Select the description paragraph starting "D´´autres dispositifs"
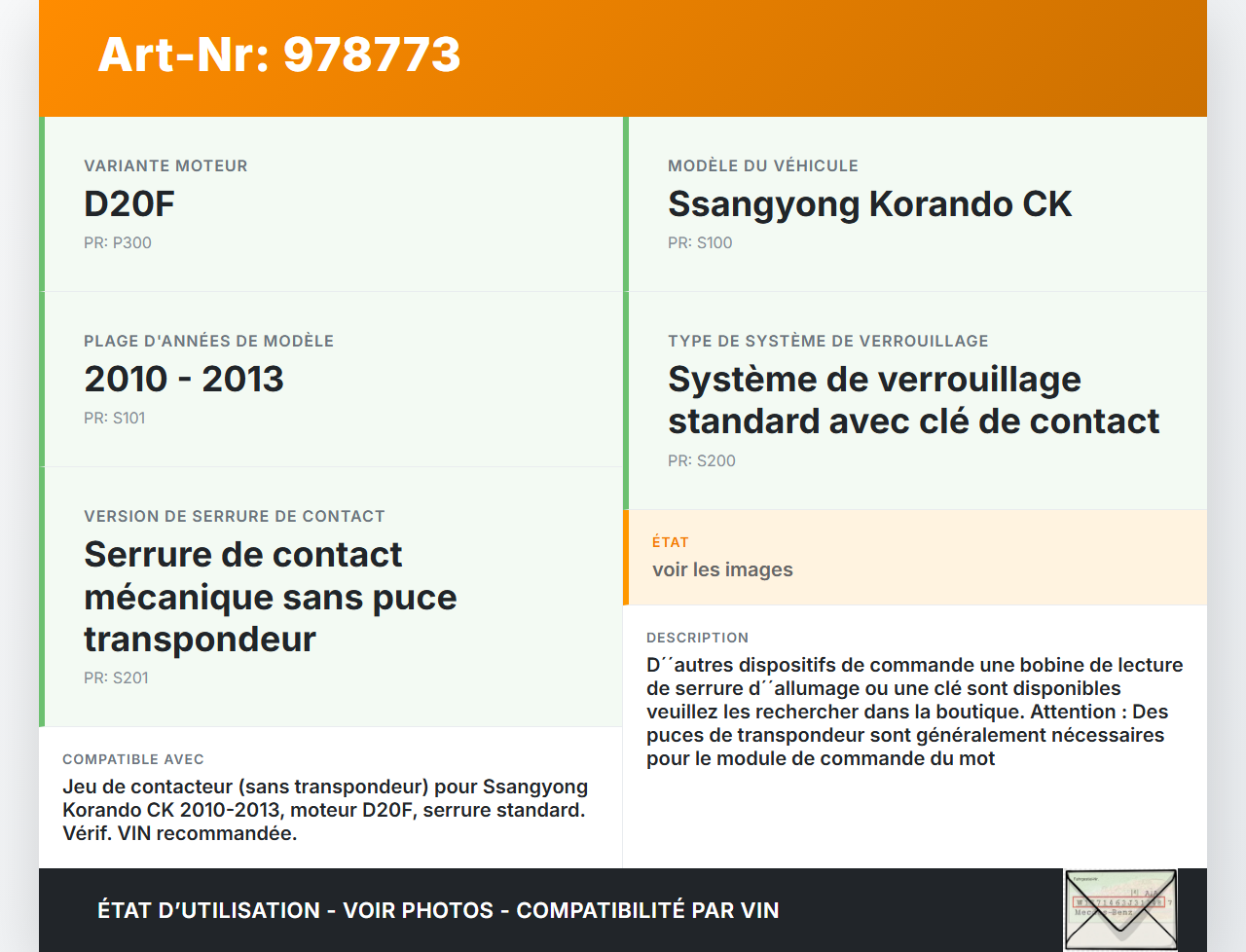 915,712
